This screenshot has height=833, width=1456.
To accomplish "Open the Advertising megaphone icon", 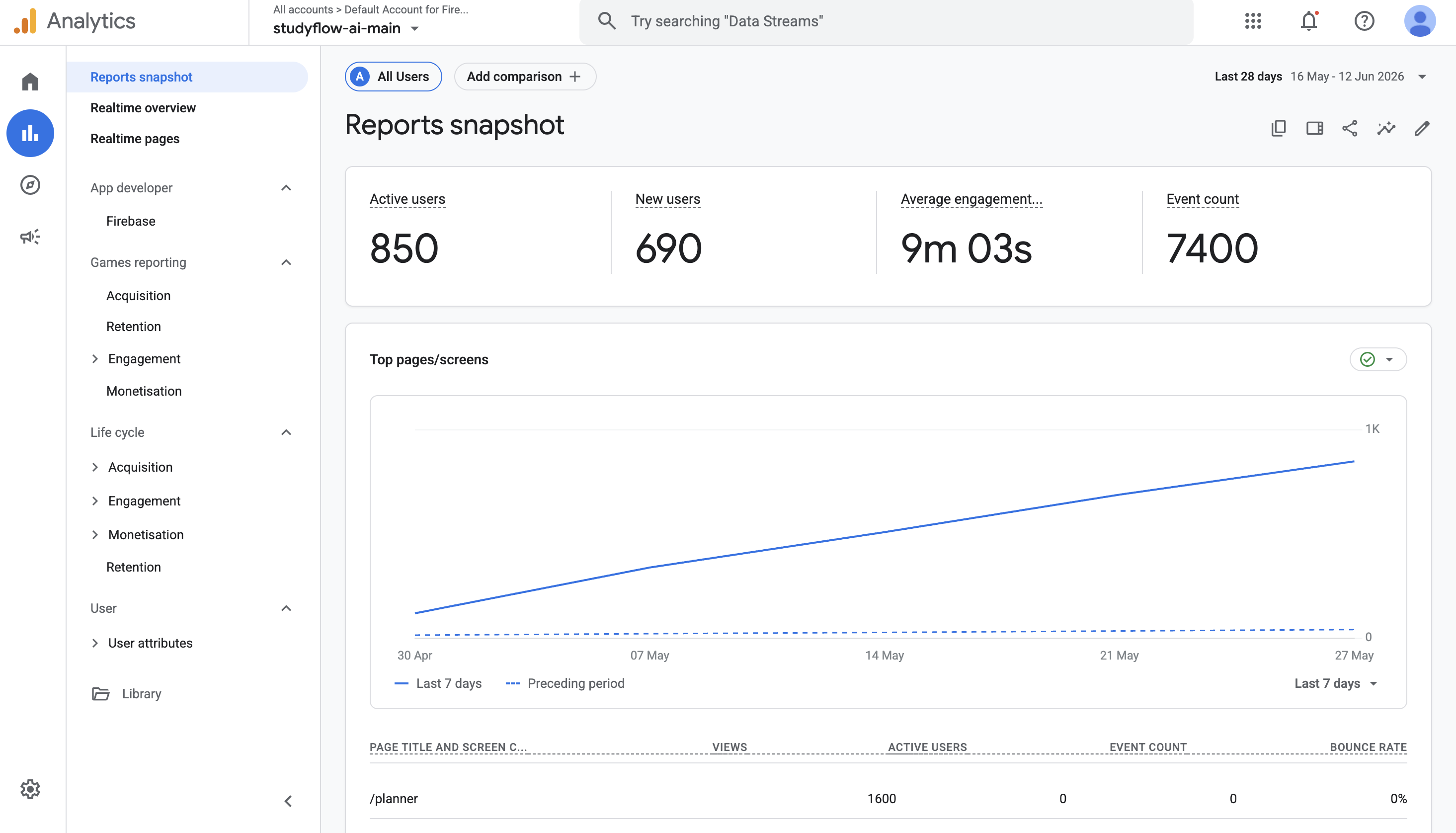I will pos(30,236).
